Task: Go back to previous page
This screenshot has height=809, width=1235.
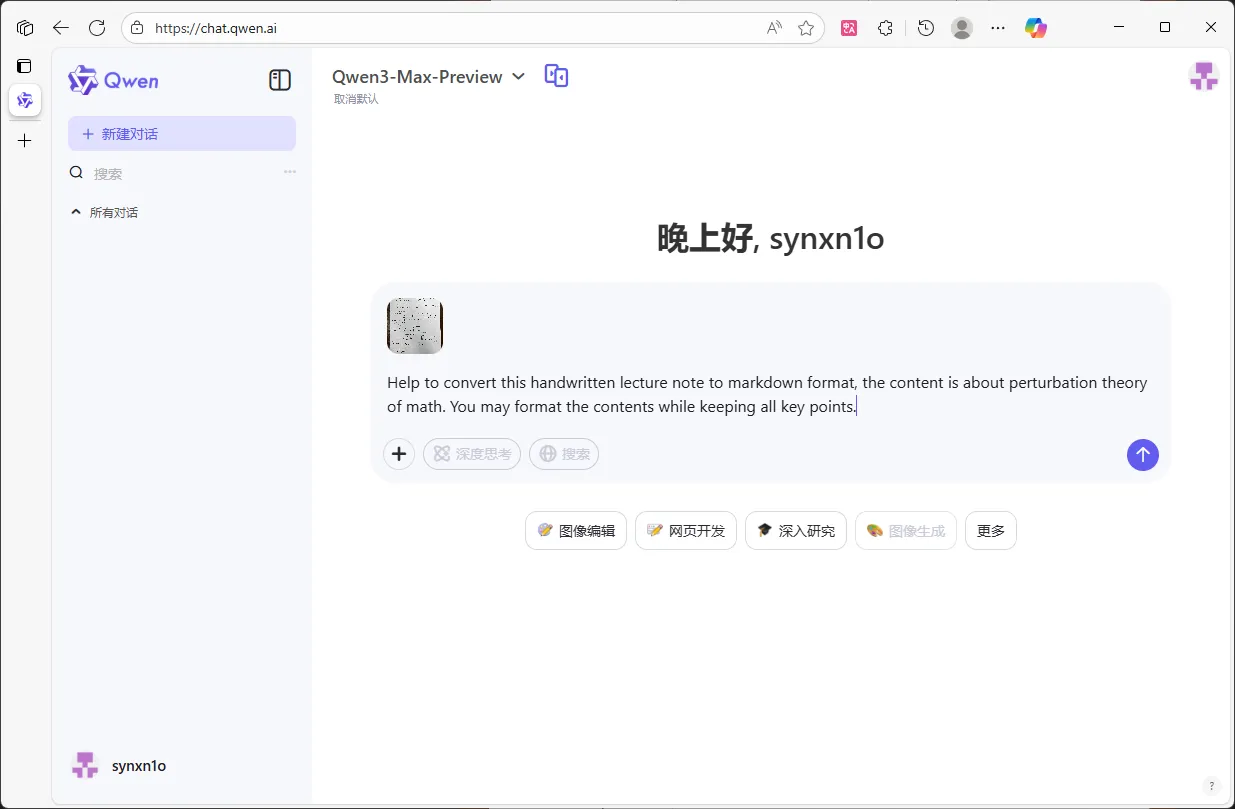Action: (x=61, y=28)
